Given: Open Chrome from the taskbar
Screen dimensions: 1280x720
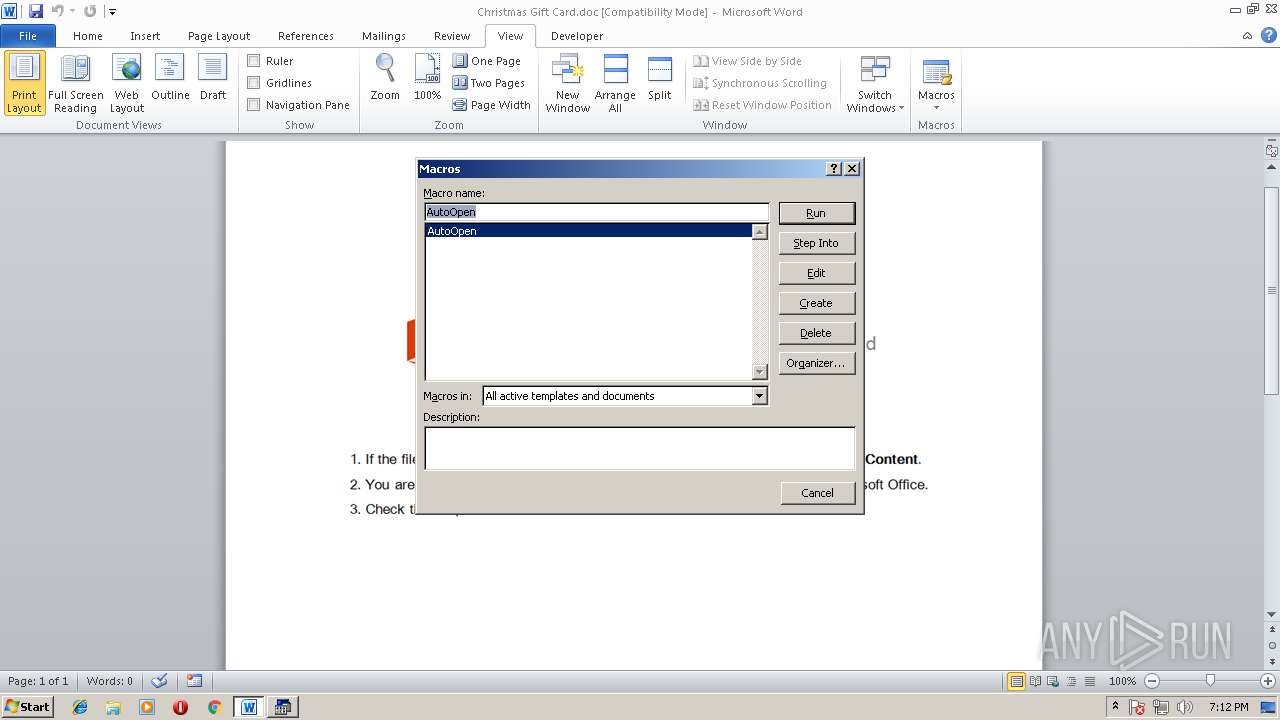Looking at the screenshot, I should click(x=214, y=707).
